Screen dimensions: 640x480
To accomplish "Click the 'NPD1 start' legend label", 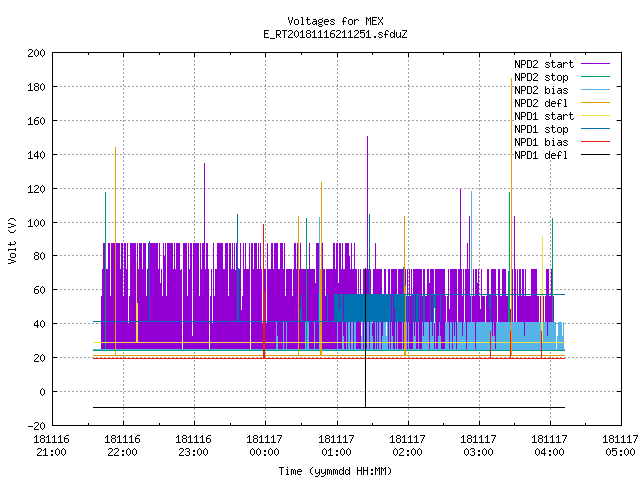I will [544, 116].
